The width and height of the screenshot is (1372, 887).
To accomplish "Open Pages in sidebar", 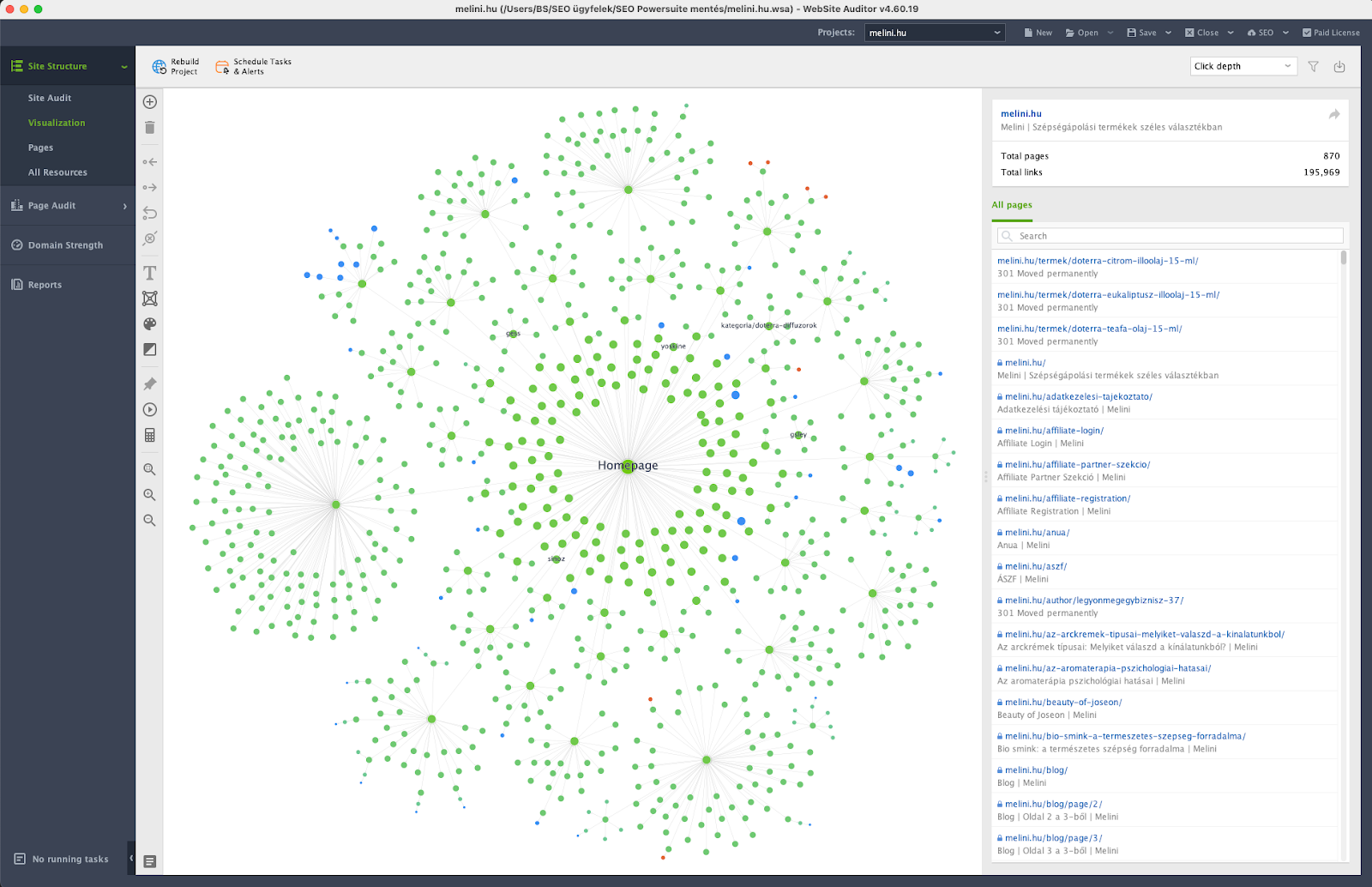I will pyautogui.click(x=40, y=148).
